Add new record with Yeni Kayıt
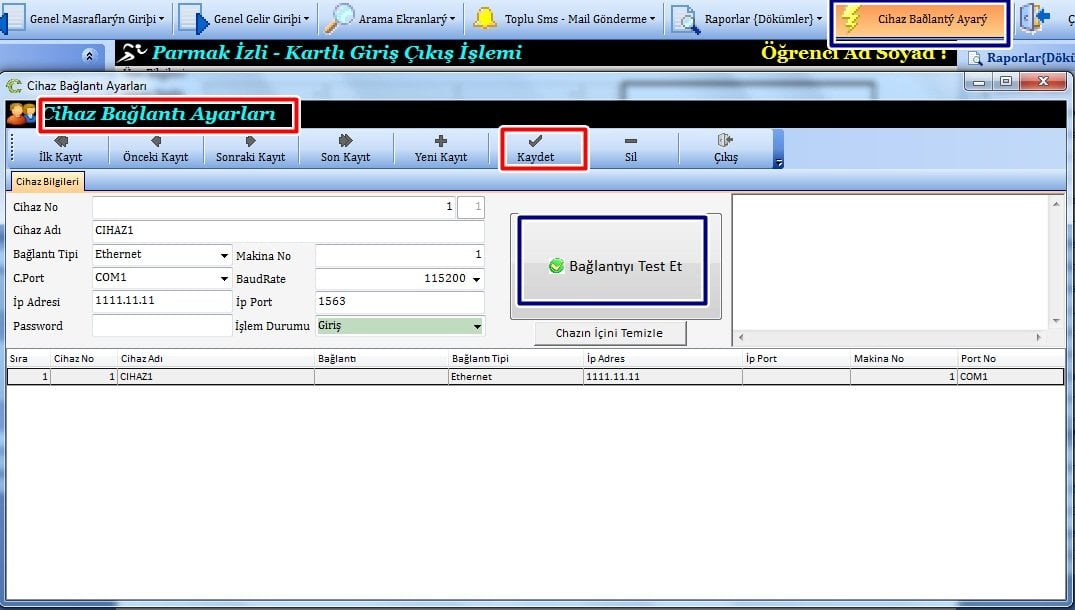The width and height of the screenshot is (1075, 610). point(441,148)
